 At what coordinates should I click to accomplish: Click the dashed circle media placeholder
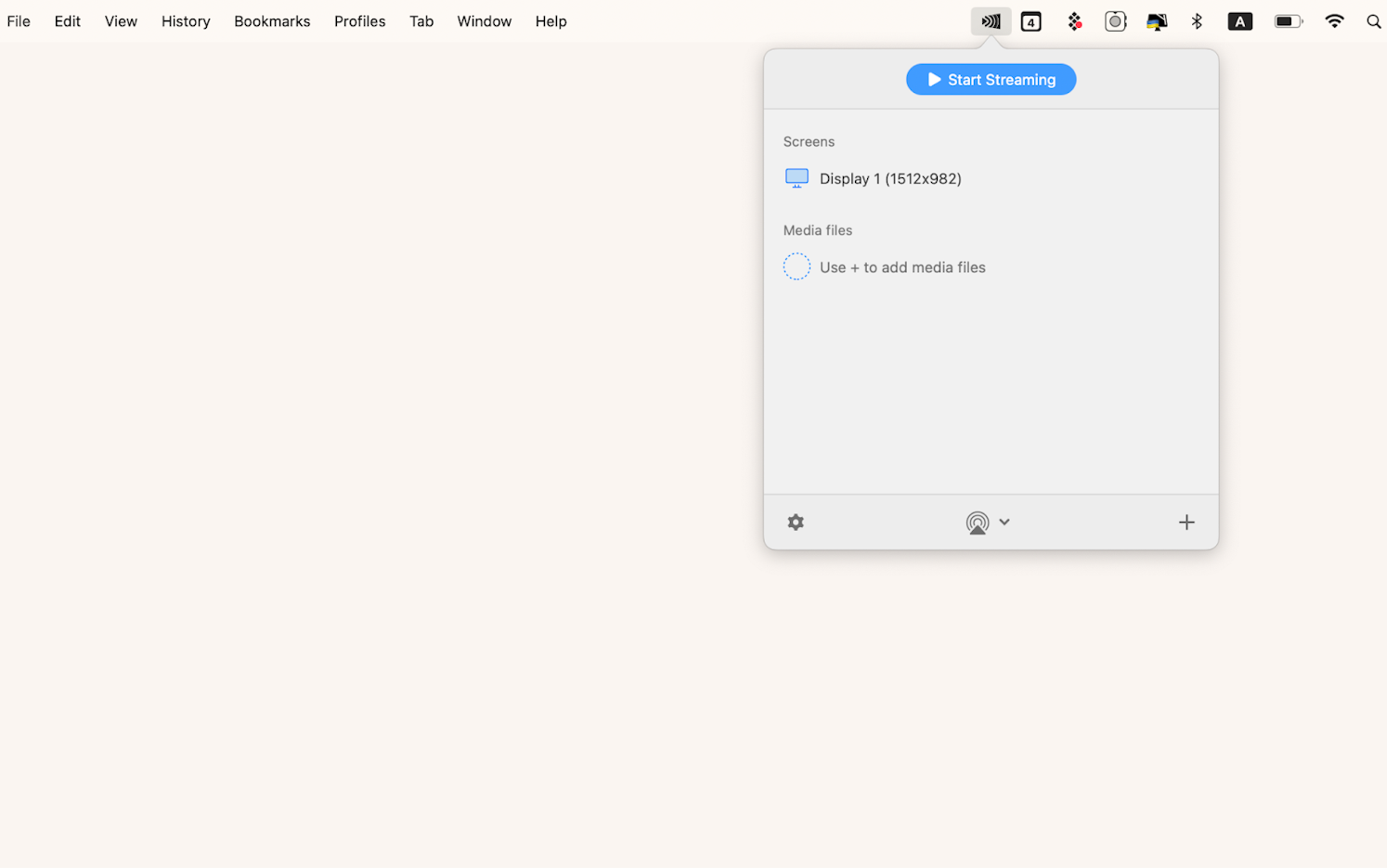pos(797,267)
